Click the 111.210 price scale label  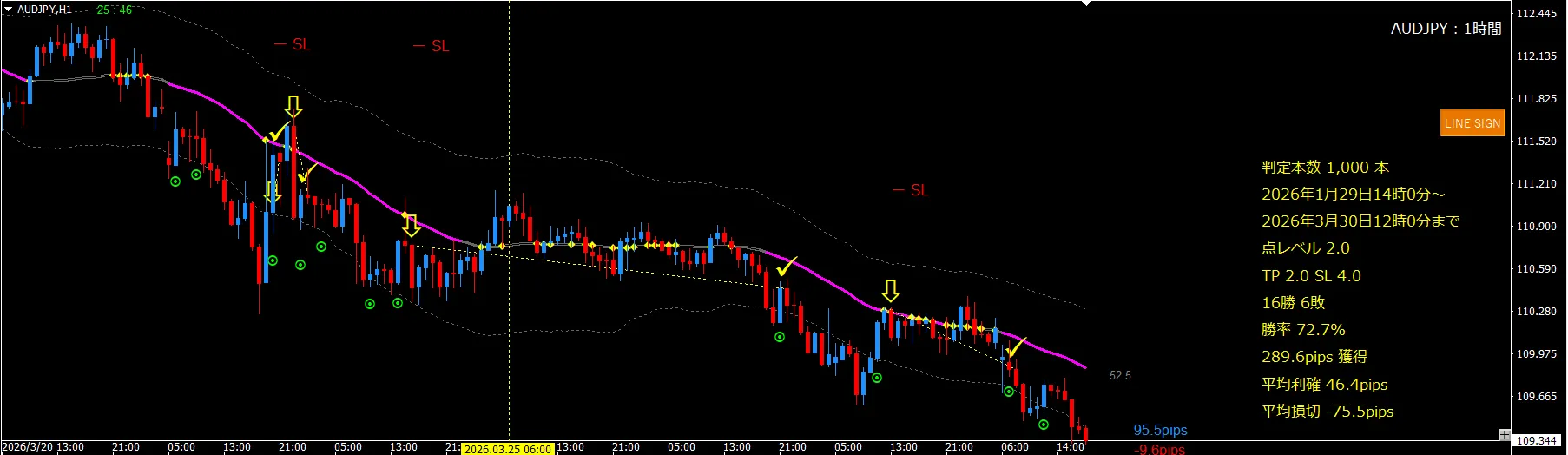[1536, 184]
